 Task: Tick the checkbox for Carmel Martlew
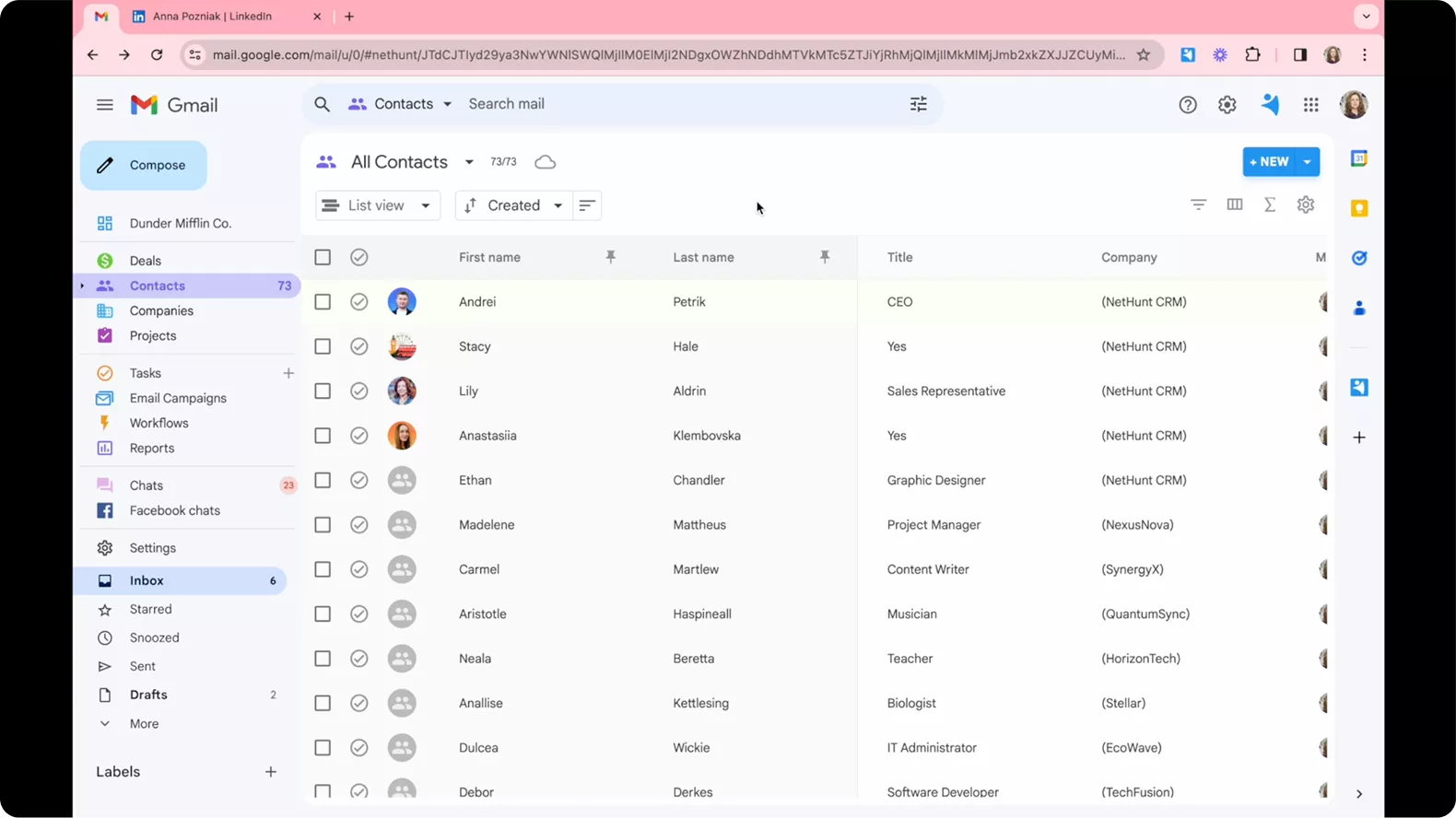(323, 569)
